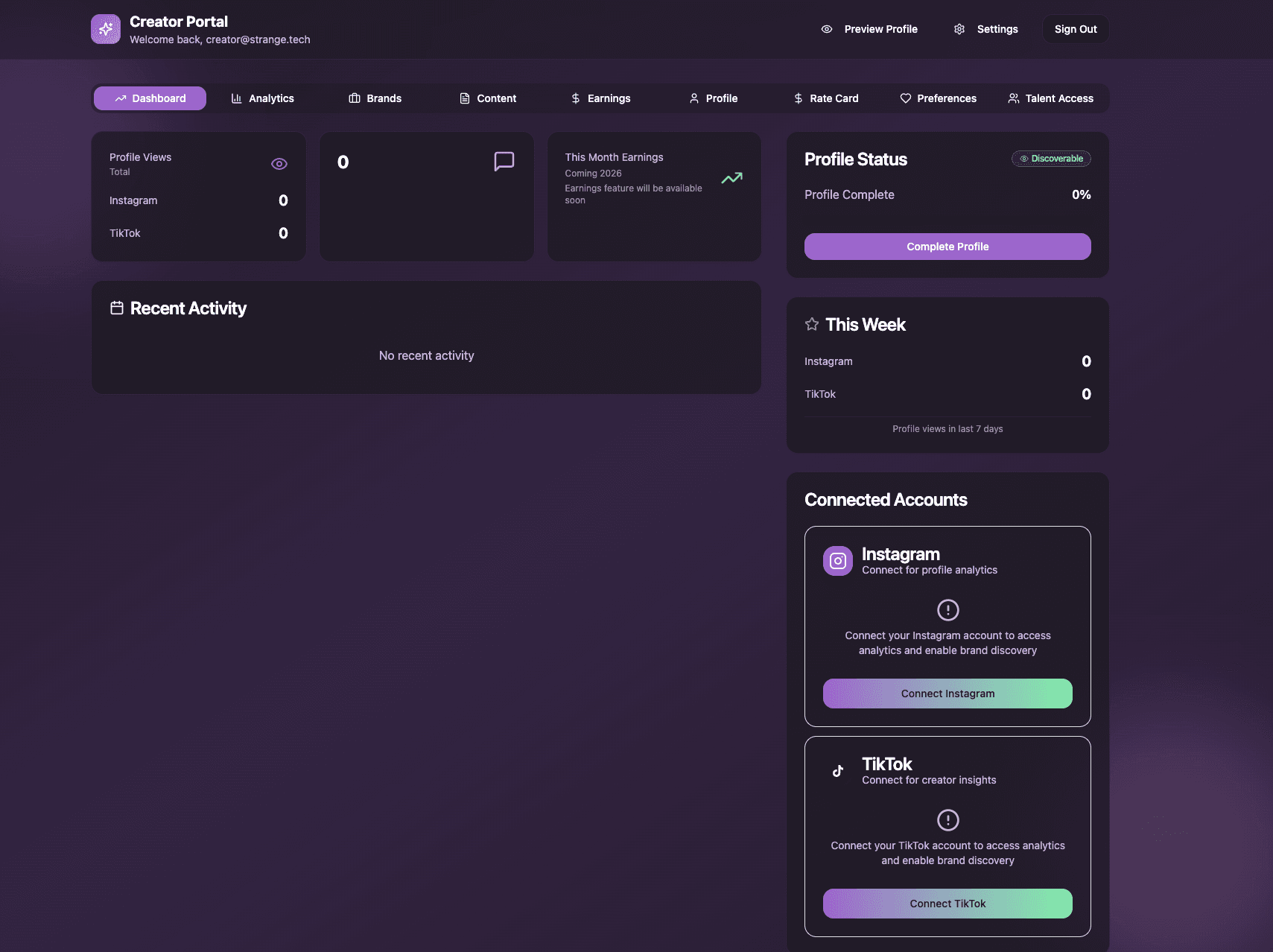Screen dimensions: 1273x952
Task: Click the alert circle in the Instagram card
Action: coord(947,609)
